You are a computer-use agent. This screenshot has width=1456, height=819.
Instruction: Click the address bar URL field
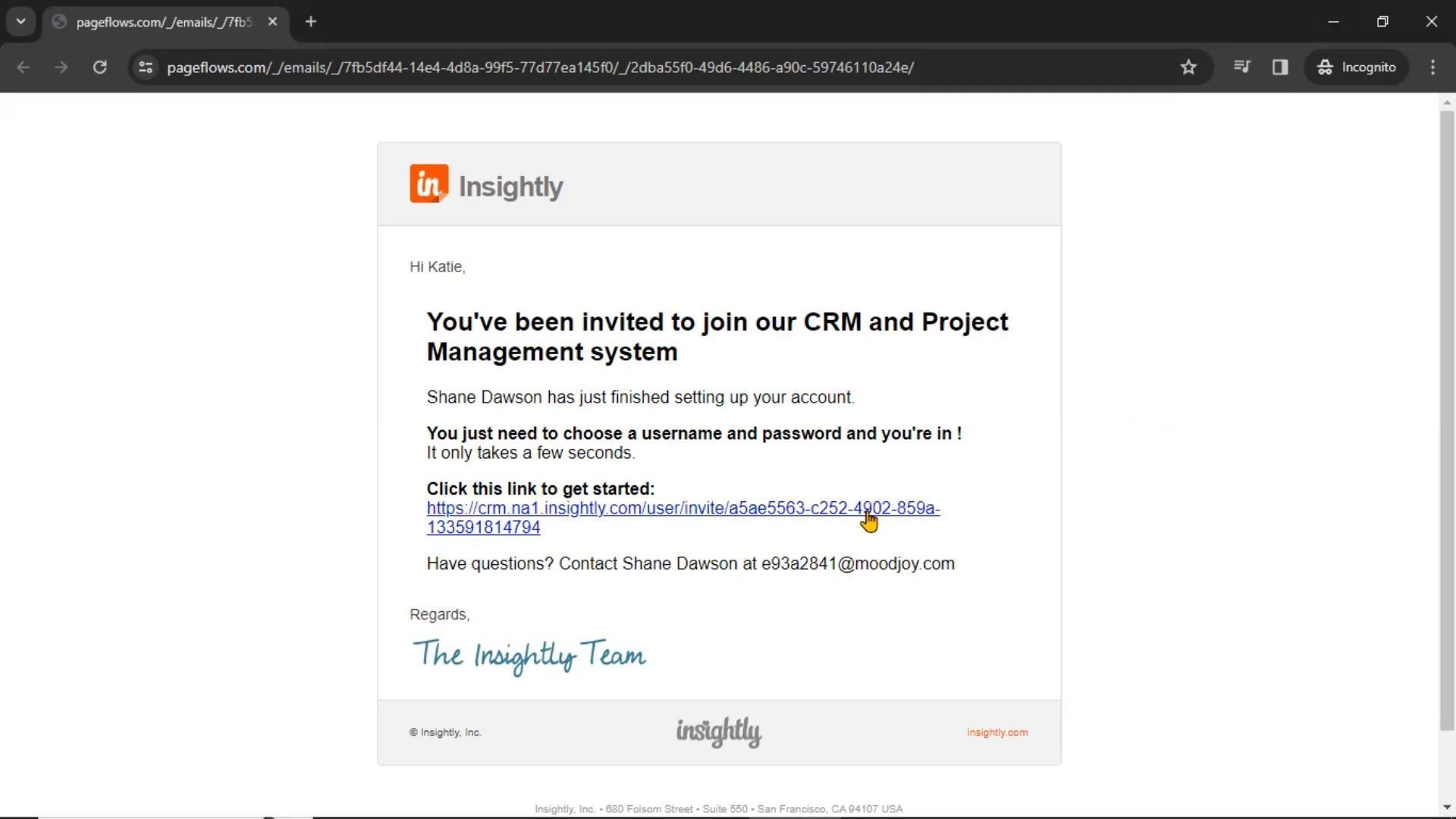(540, 67)
